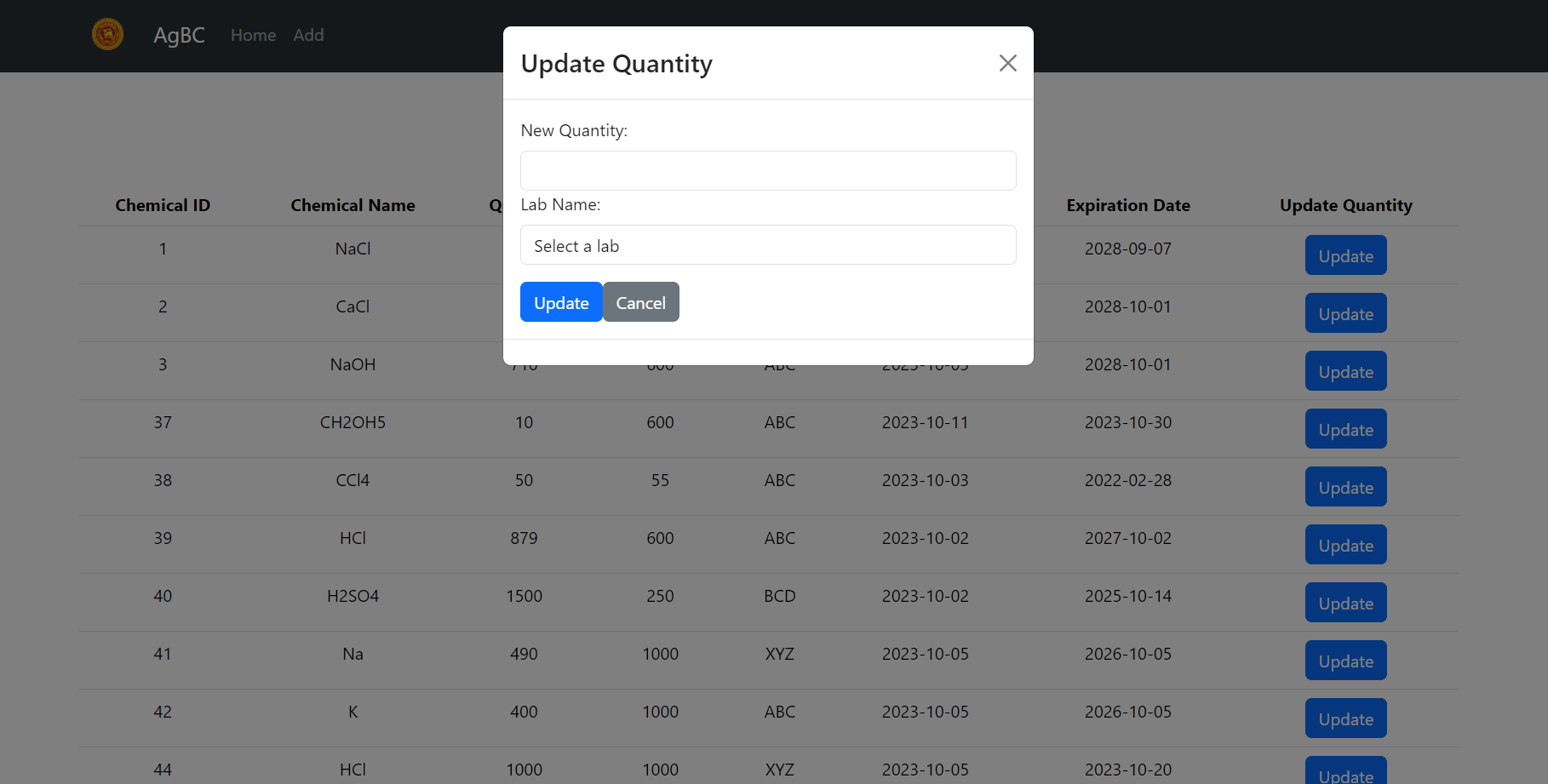
Task: Update quantity for CCl4
Action: point(1345,486)
